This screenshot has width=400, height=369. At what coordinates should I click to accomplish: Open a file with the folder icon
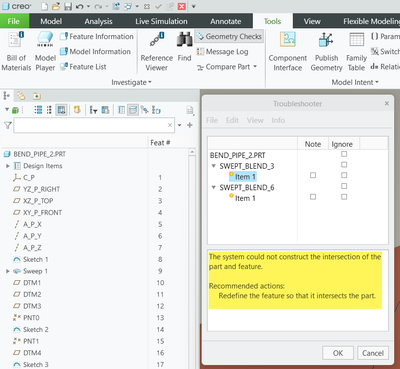56,6
